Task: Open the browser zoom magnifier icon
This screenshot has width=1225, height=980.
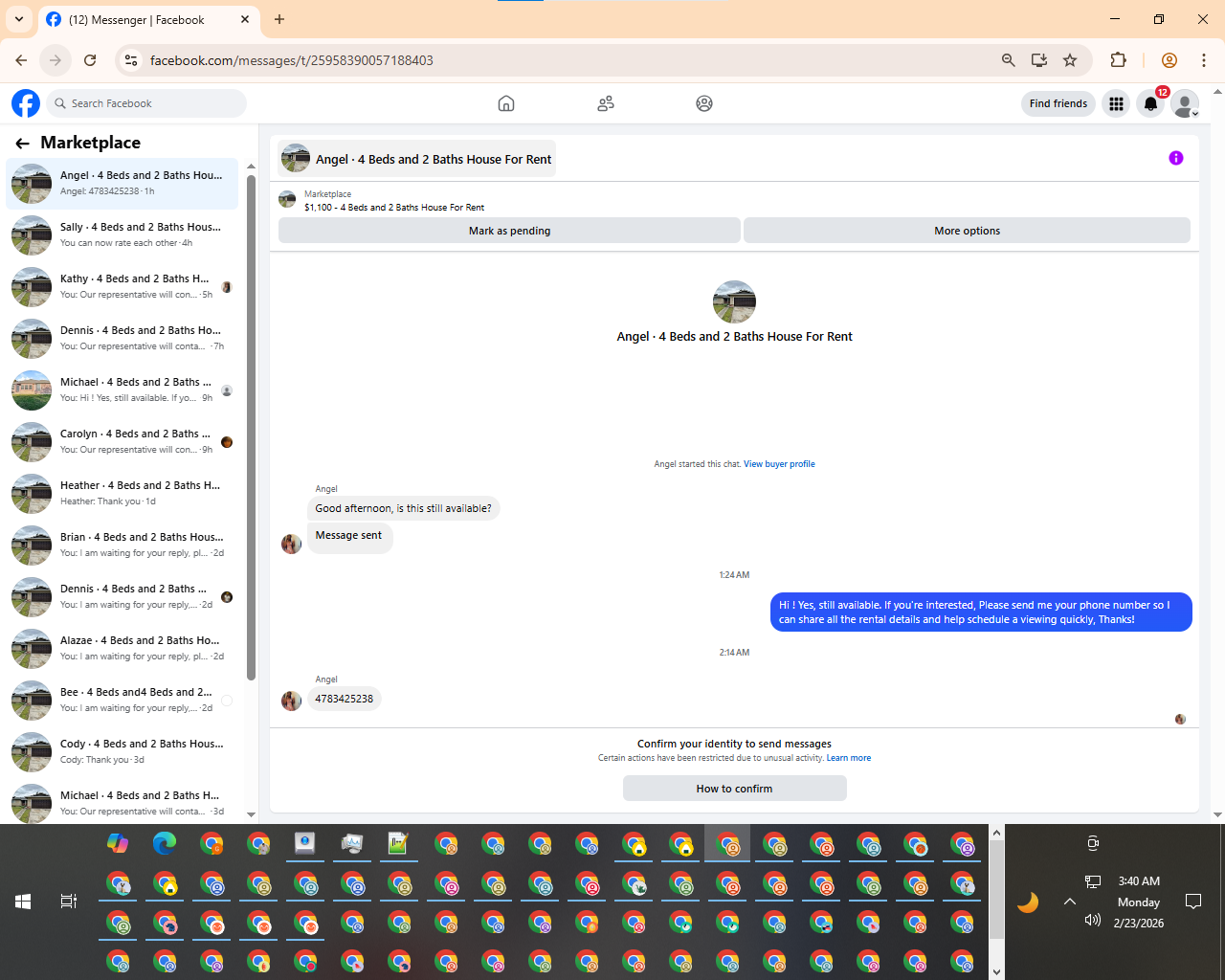Action: point(1009,60)
